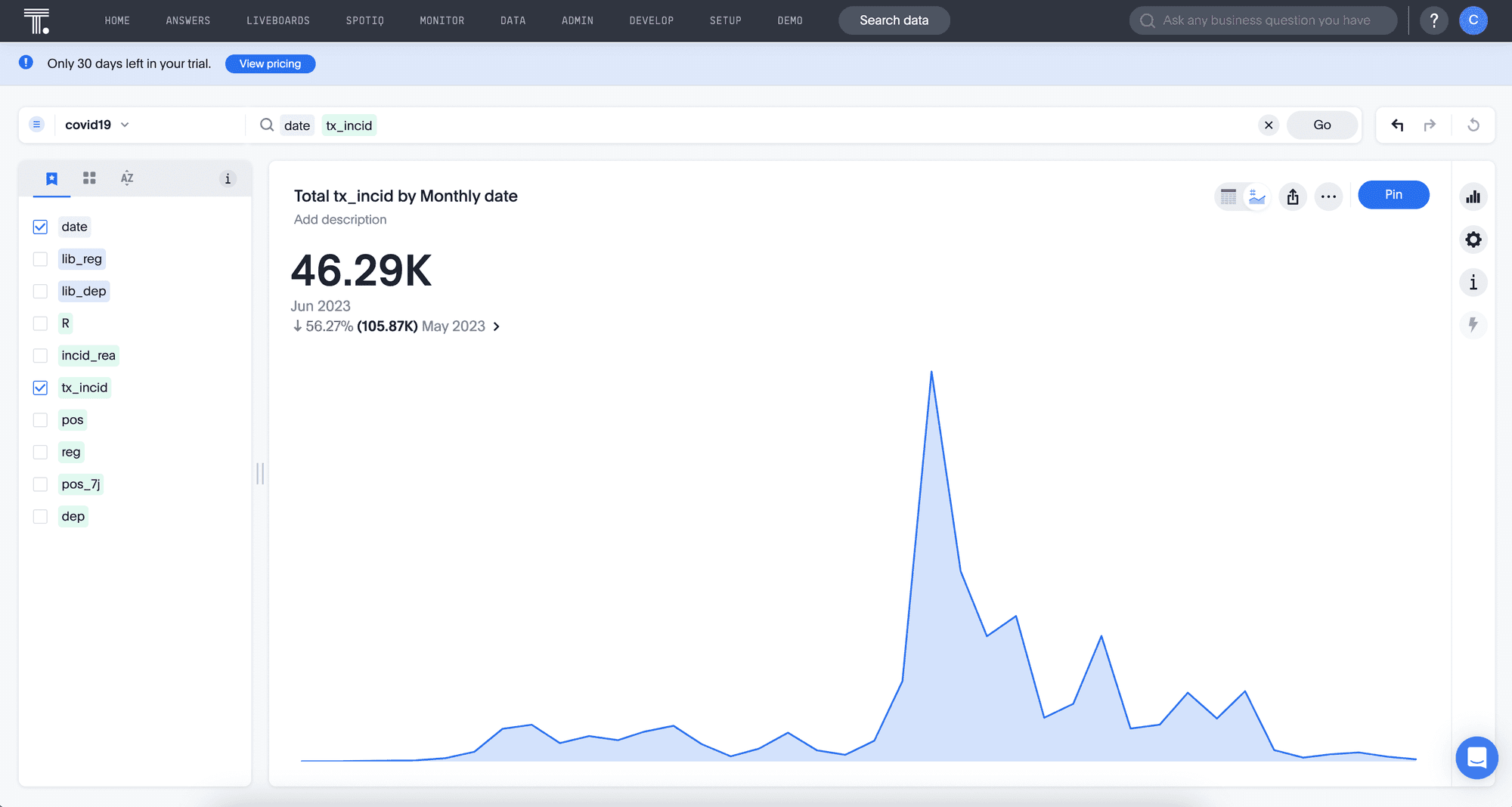
Task: Check the pos_7j column checkbox
Action: click(x=40, y=484)
